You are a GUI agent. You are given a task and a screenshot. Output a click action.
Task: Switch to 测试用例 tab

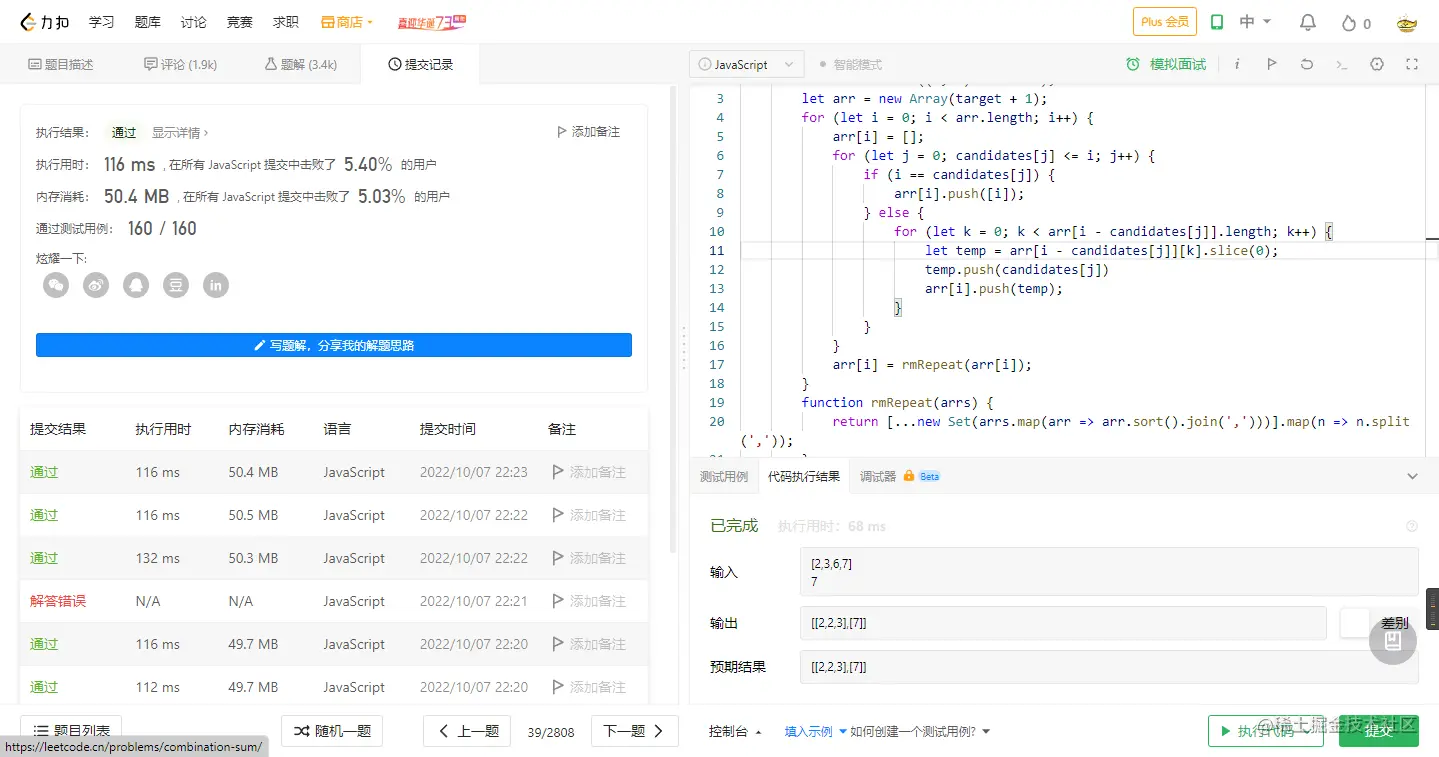(x=723, y=476)
